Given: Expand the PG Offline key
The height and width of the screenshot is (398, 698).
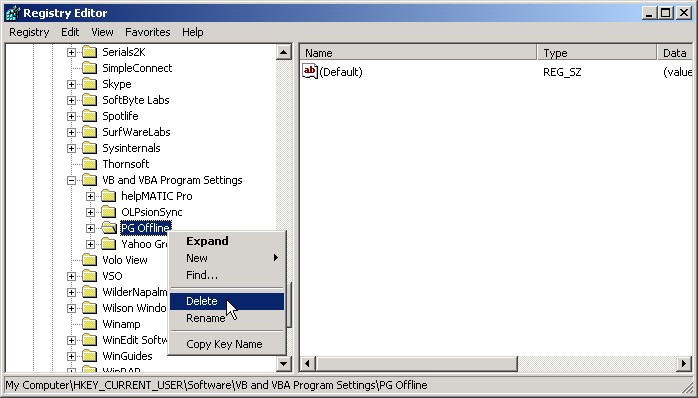Looking at the screenshot, I should click(x=90, y=228).
